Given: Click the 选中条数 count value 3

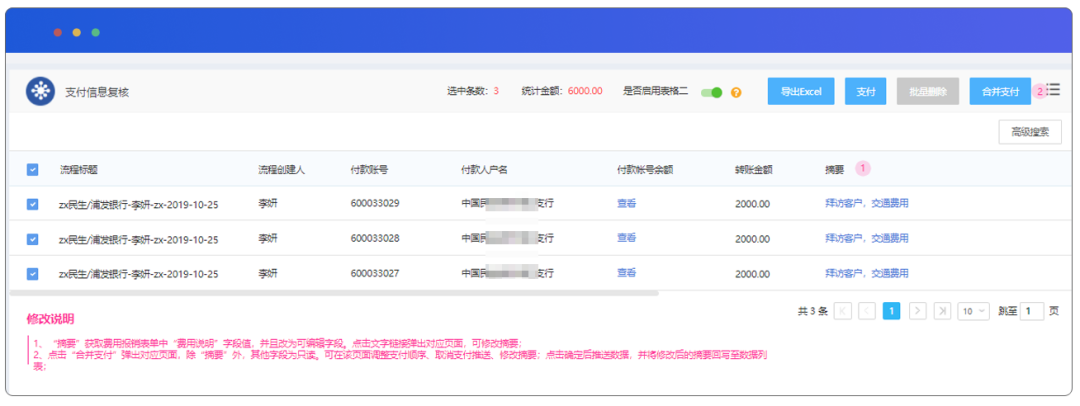Looking at the screenshot, I should [496, 91].
